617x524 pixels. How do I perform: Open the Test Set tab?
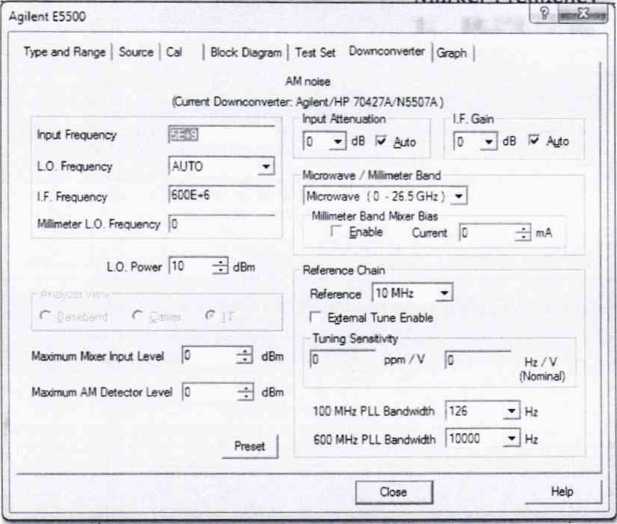[x=315, y=52]
